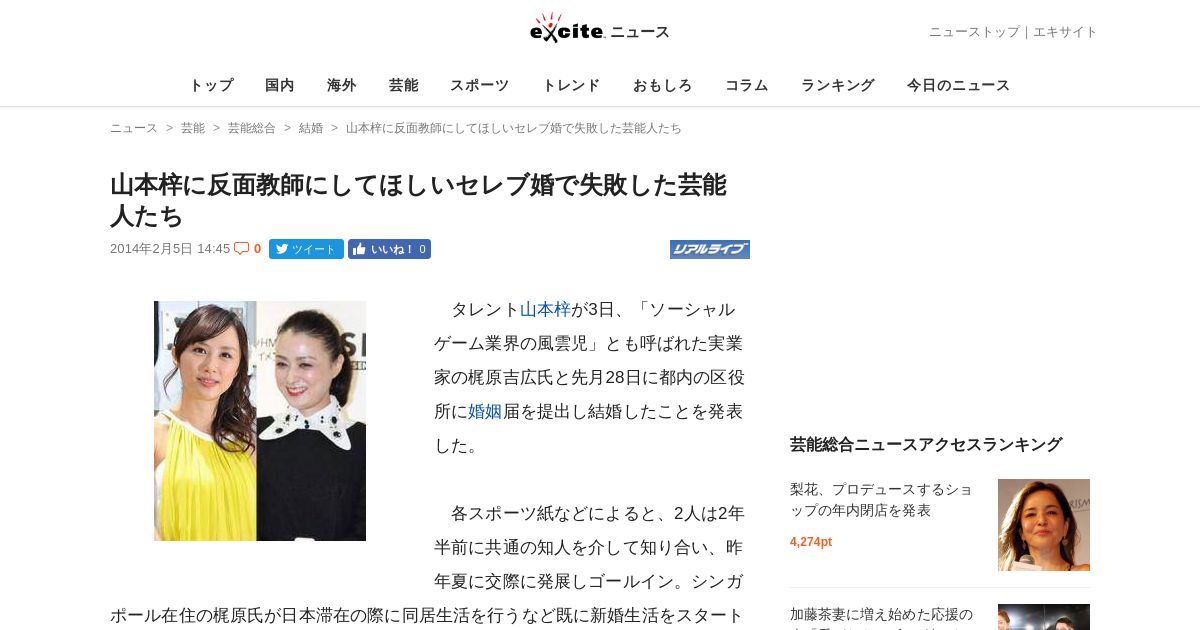Click the リアルライブ source logo
The height and width of the screenshot is (630, 1200).
point(710,249)
